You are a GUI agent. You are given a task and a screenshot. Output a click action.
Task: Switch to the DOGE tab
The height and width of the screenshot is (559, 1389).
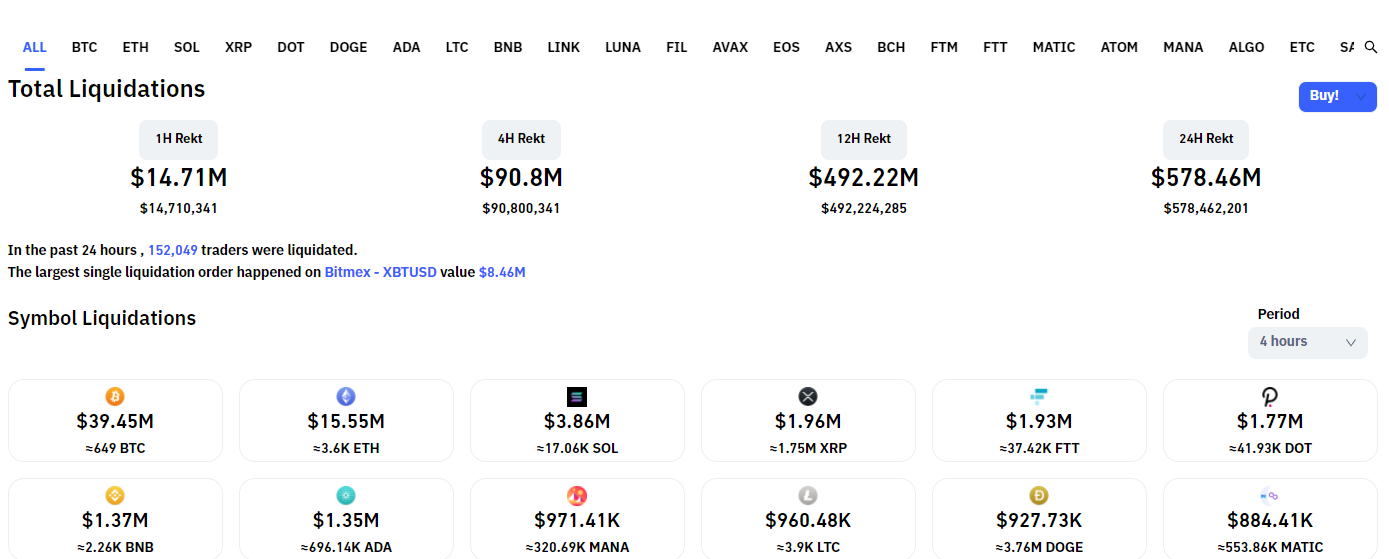[348, 47]
